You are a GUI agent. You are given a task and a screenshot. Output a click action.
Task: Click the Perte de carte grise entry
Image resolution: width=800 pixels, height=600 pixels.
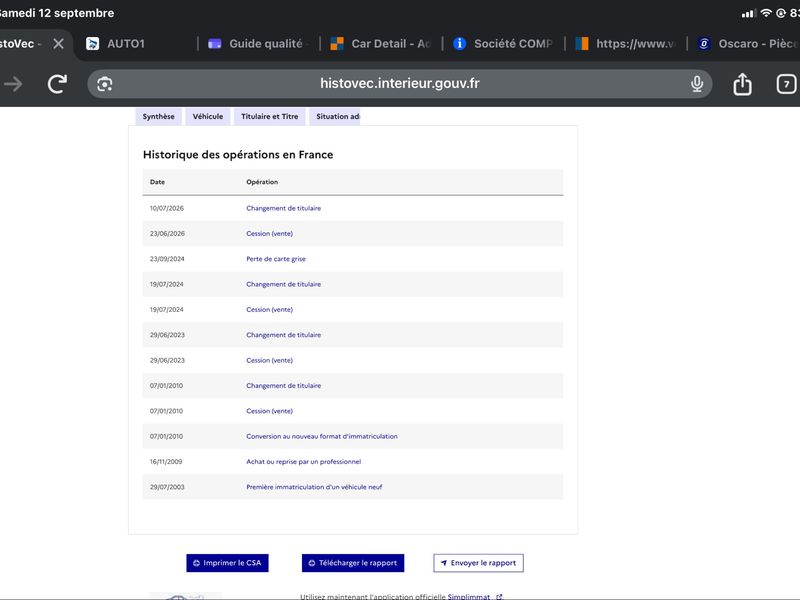[x=276, y=259]
